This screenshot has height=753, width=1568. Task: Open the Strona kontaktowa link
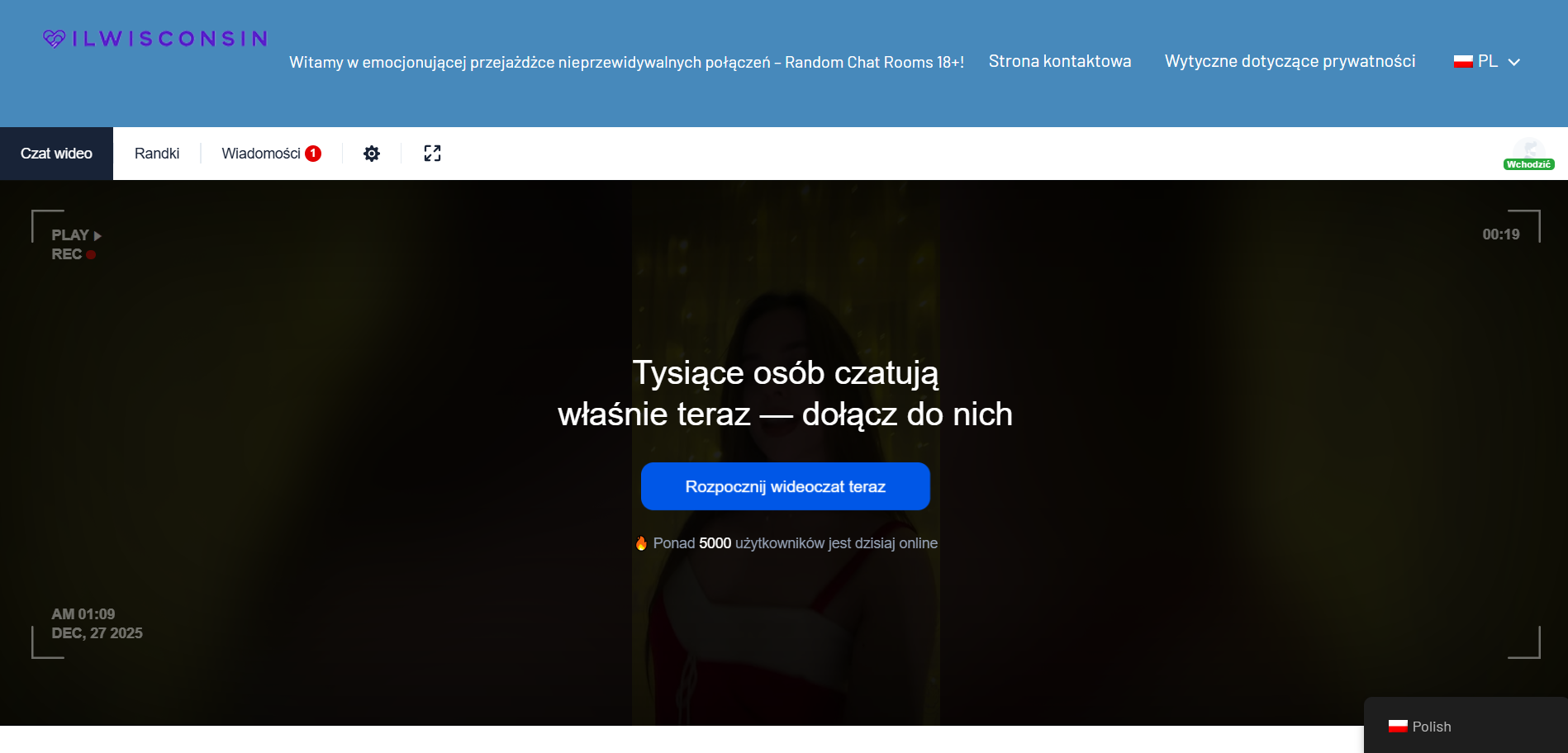pos(1060,61)
